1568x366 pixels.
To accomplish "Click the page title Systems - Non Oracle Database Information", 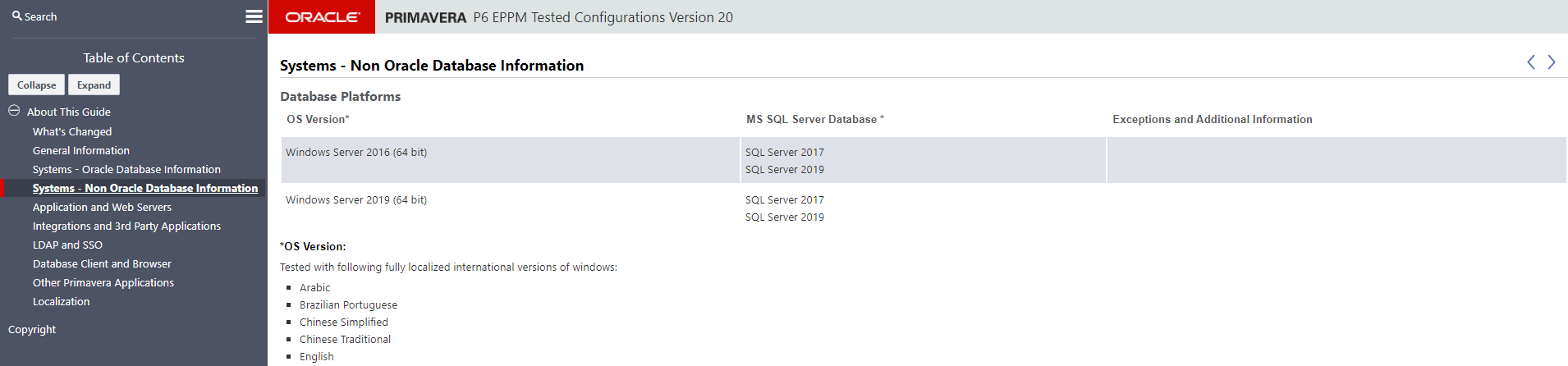I will pyautogui.click(x=432, y=65).
